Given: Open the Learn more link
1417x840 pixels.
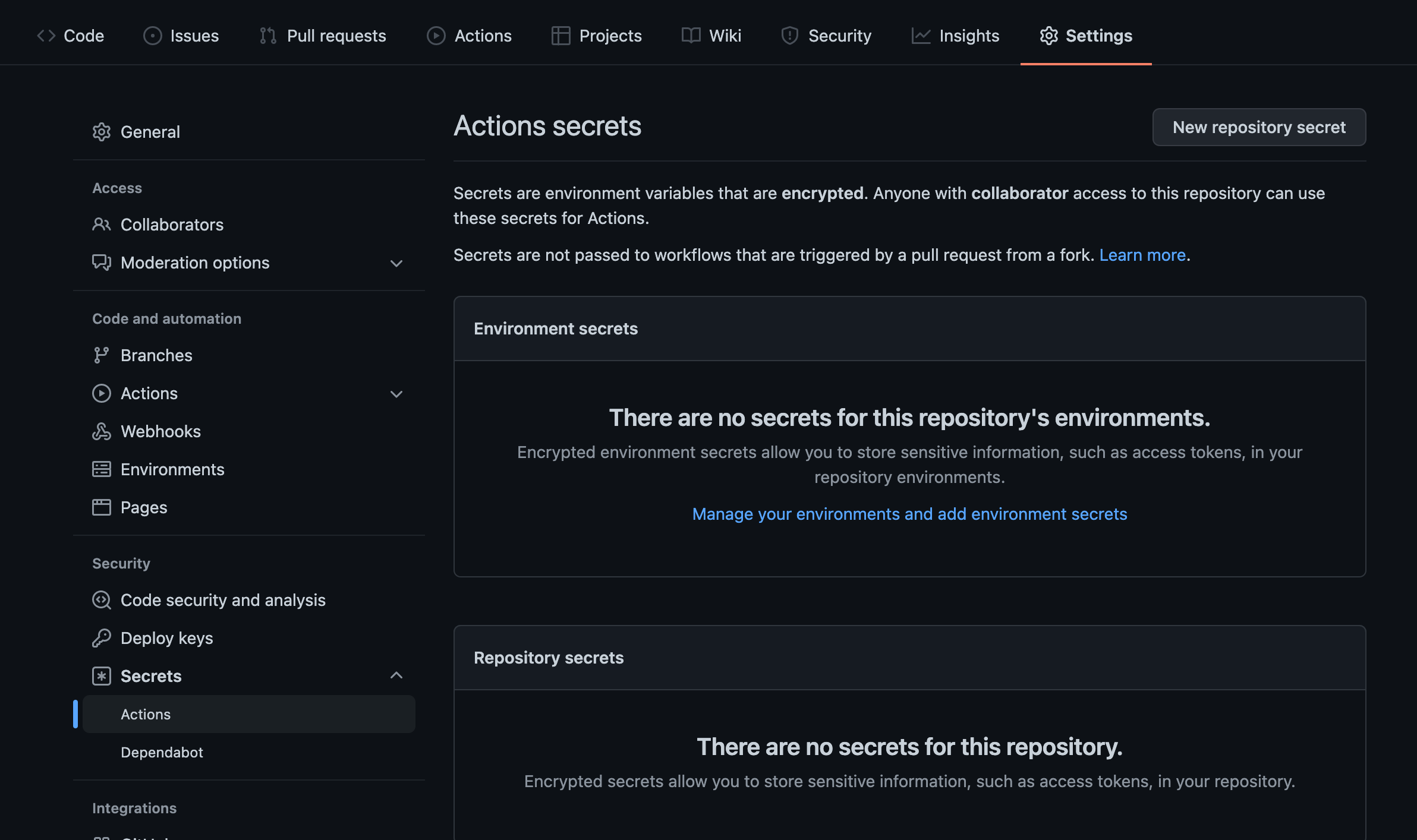Looking at the screenshot, I should coord(1142,255).
